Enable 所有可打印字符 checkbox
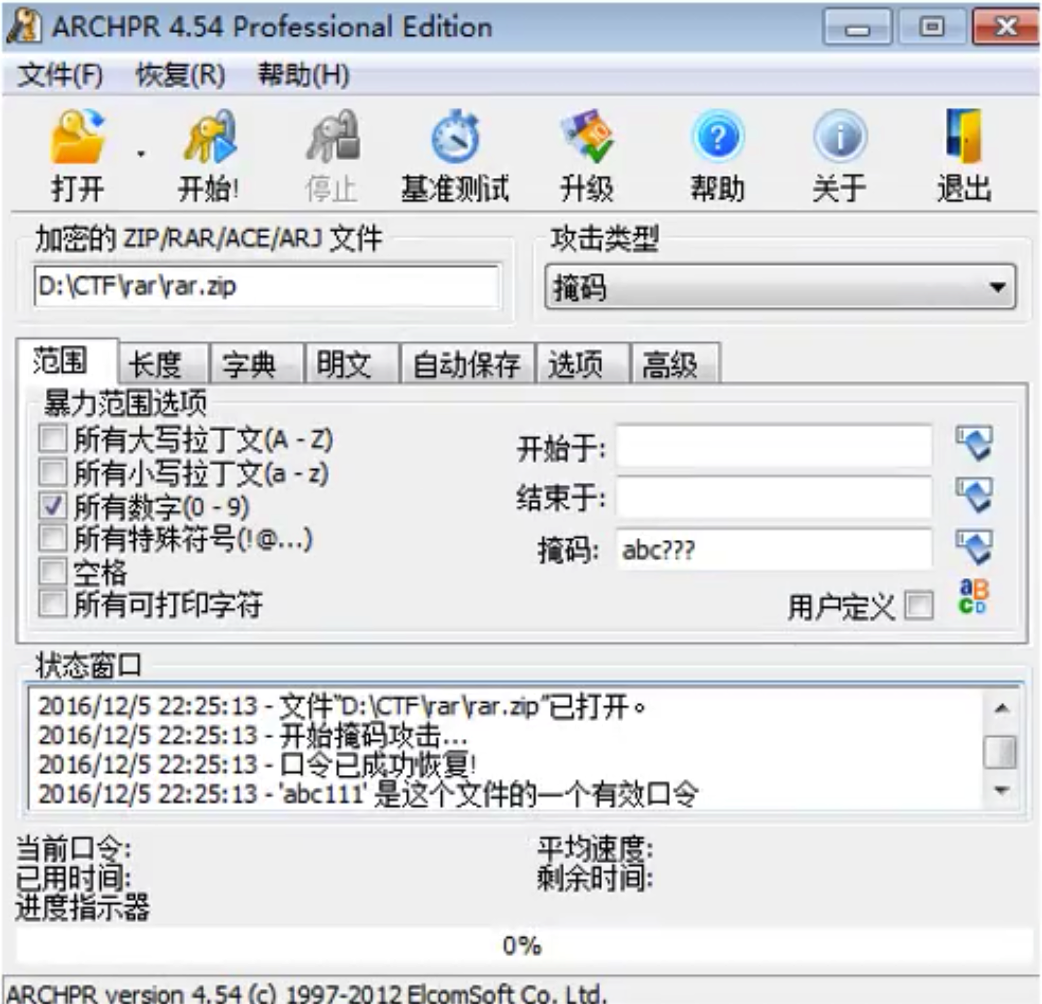Viewport: 1042px width, 1004px height. click(52, 604)
